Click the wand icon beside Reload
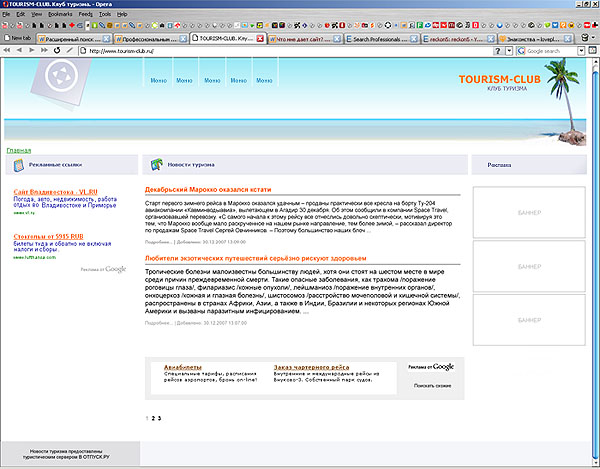The width and height of the screenshot is (600, 469). (x=69, y=50)
